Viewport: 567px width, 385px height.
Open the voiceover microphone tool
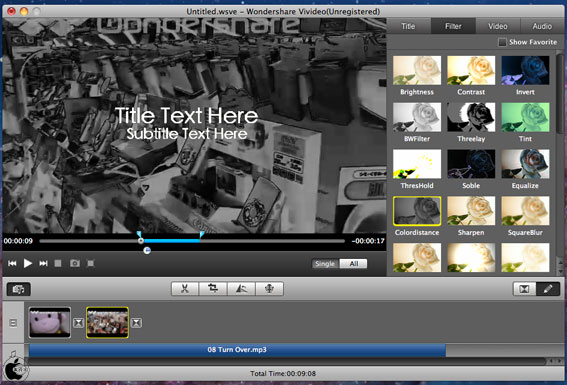[269, 289]
